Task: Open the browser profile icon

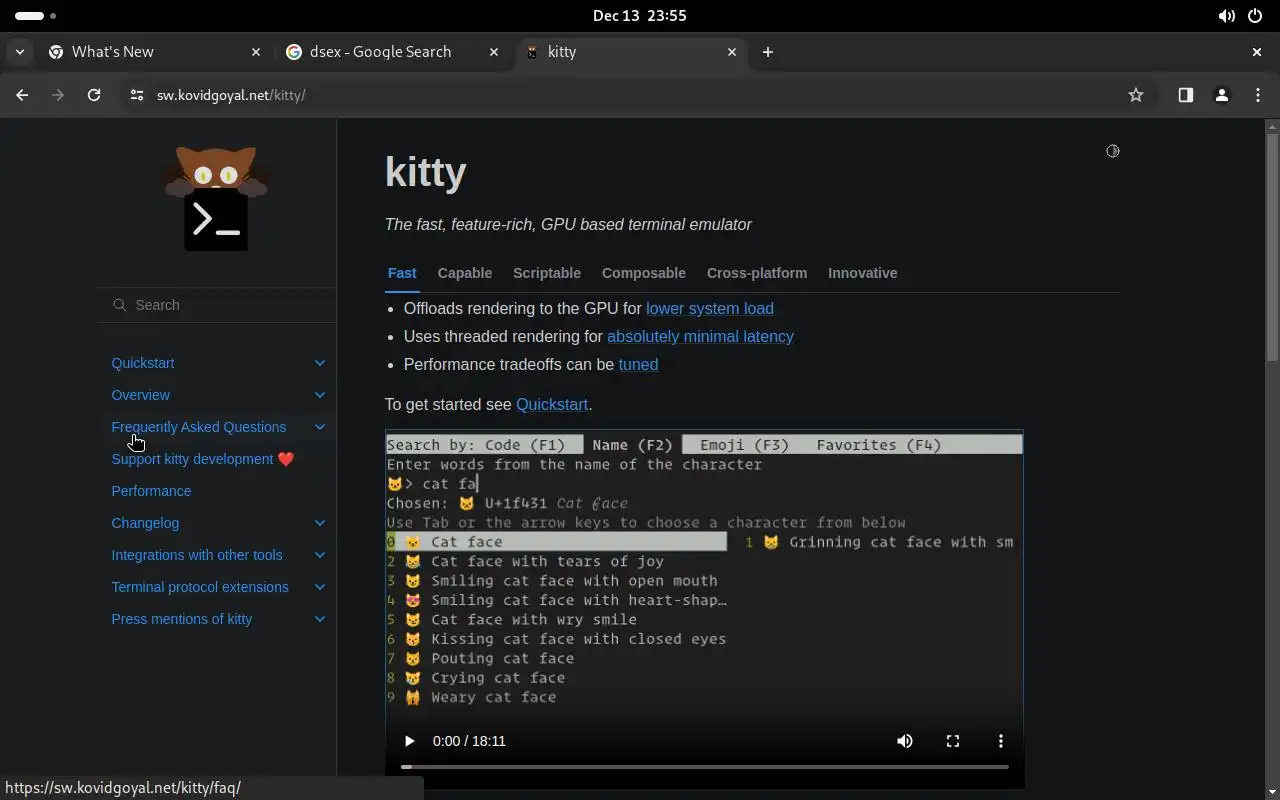Action: 1221,95
